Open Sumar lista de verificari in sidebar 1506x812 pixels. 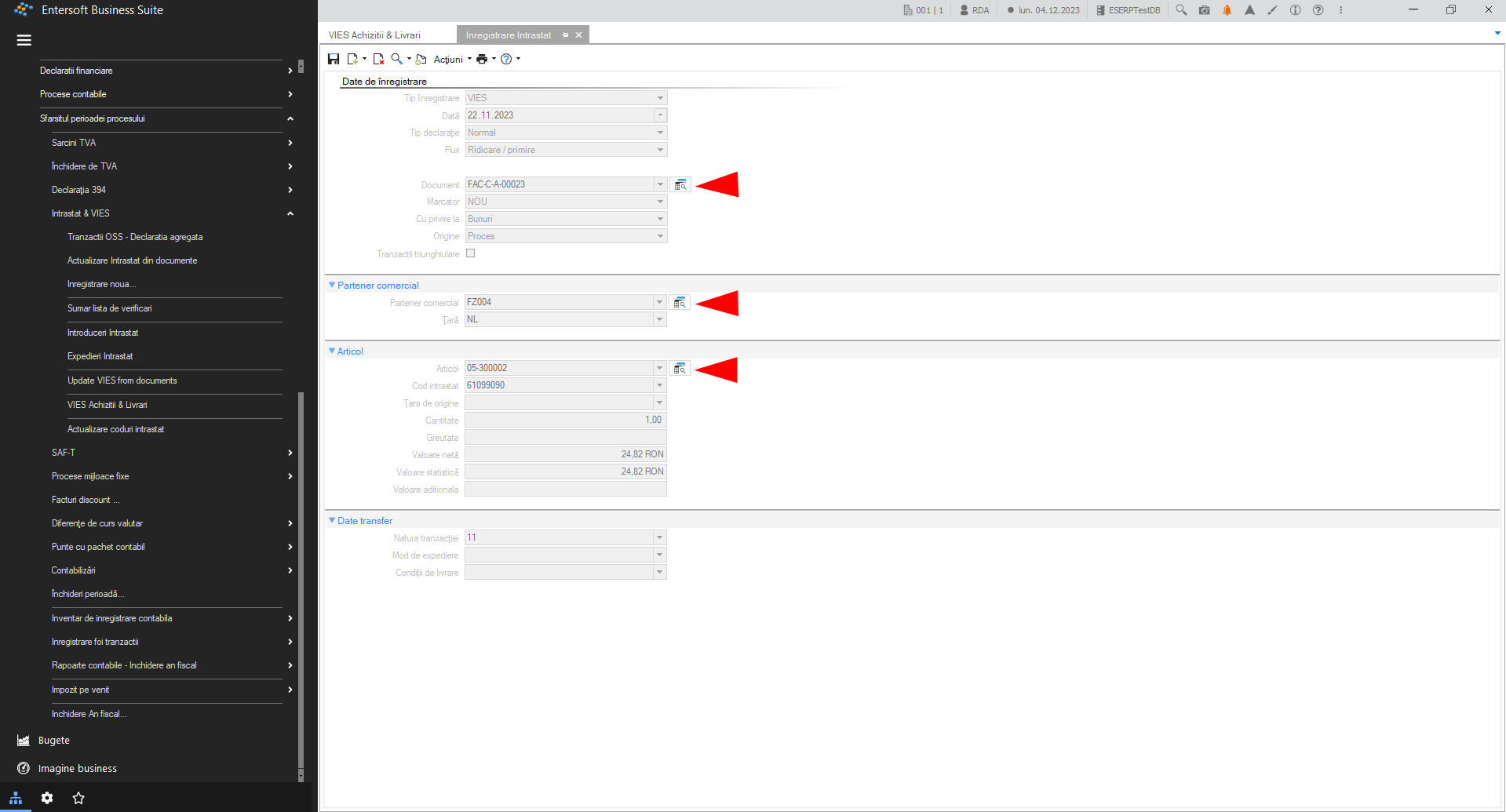pos(110,308)
